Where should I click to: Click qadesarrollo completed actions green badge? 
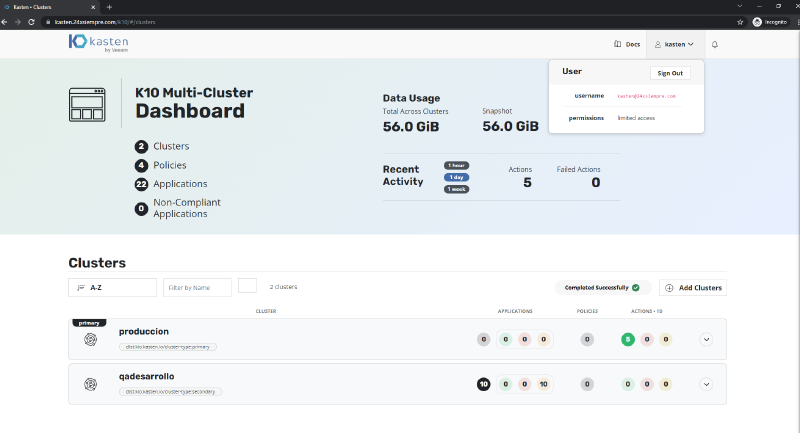(628, 384)
